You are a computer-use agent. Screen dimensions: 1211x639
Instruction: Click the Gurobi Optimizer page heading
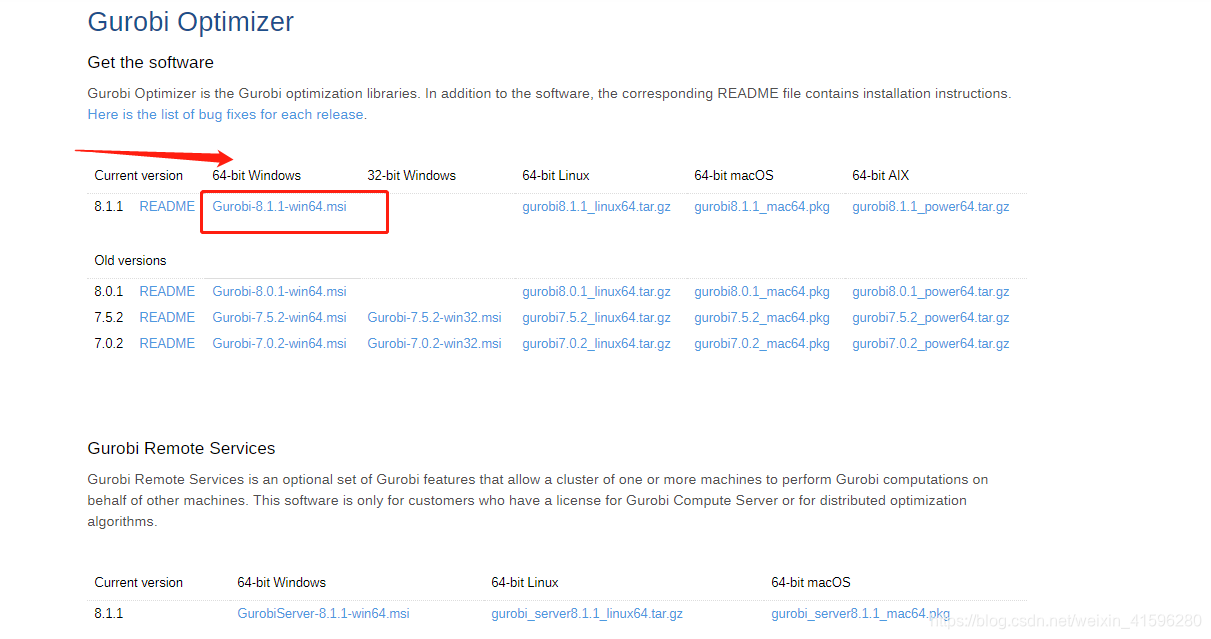[191, 21]
